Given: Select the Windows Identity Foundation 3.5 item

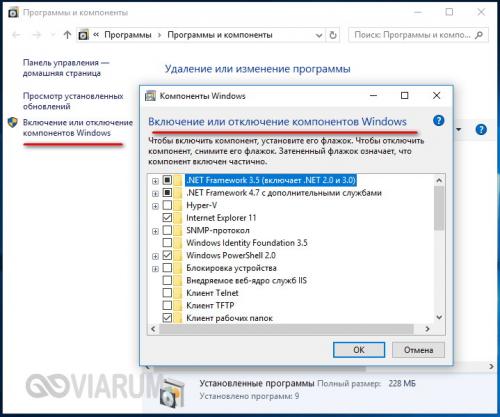Looking at the screenshot, I should tap(247, 243).
